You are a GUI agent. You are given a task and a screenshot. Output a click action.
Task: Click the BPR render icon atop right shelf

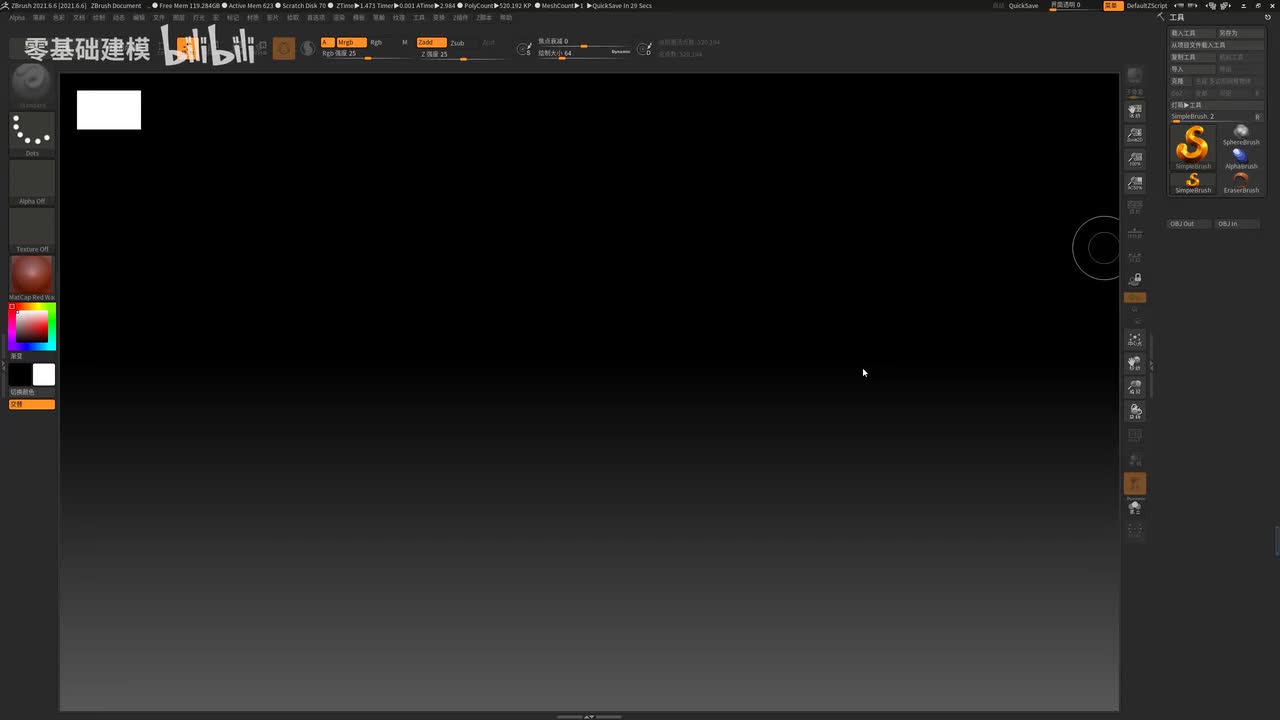(x=1135, y=77)
